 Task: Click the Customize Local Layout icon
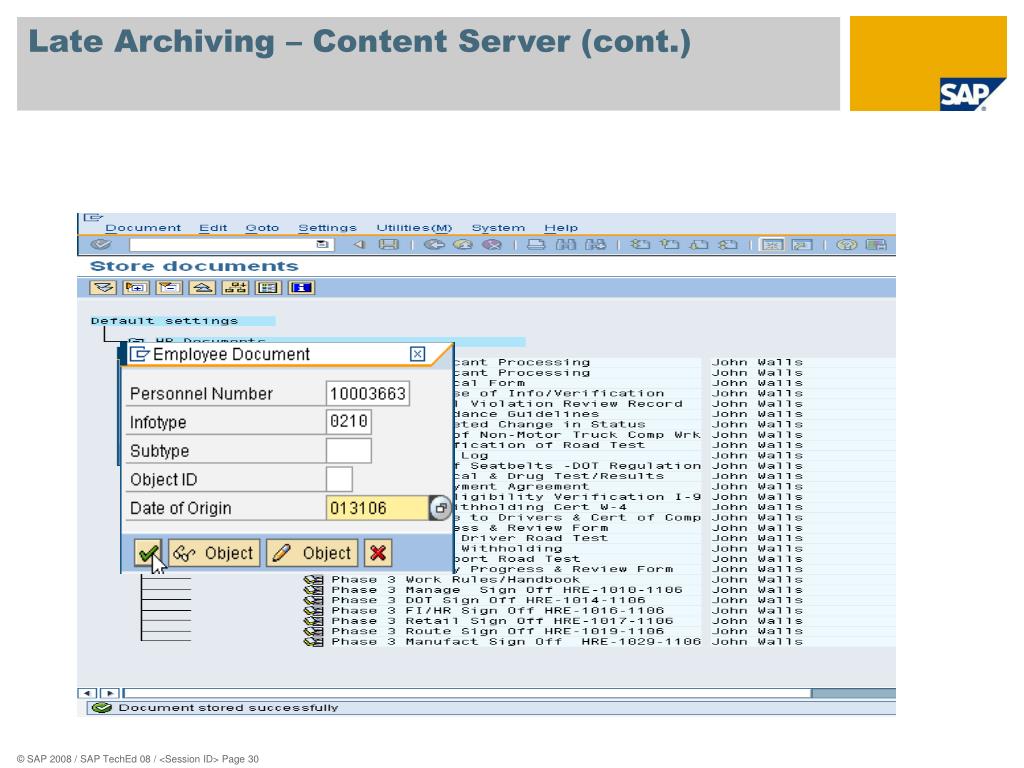click(x=876, y=245)
